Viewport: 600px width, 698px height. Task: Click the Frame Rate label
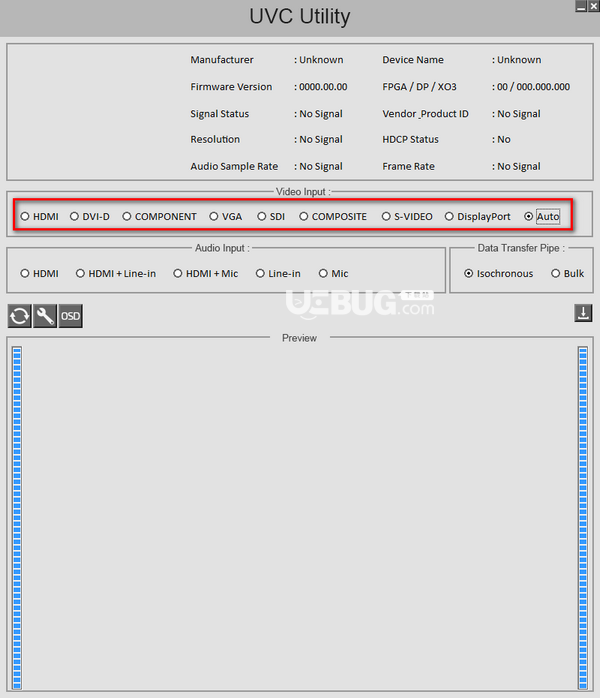point(409,166)
